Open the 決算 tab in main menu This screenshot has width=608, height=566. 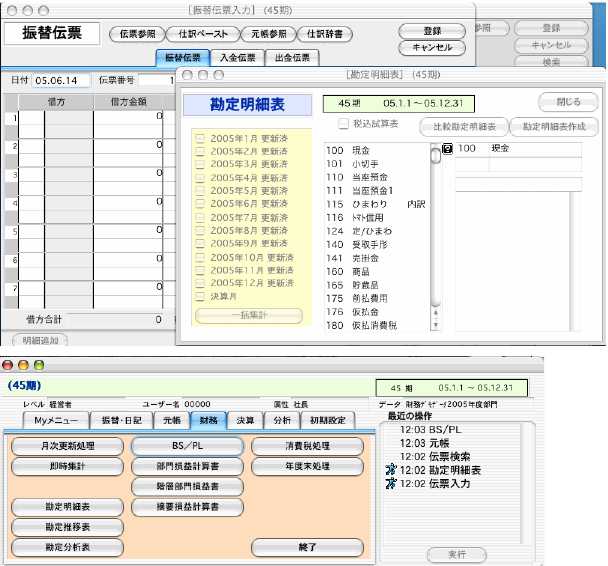tap(245, 420)
